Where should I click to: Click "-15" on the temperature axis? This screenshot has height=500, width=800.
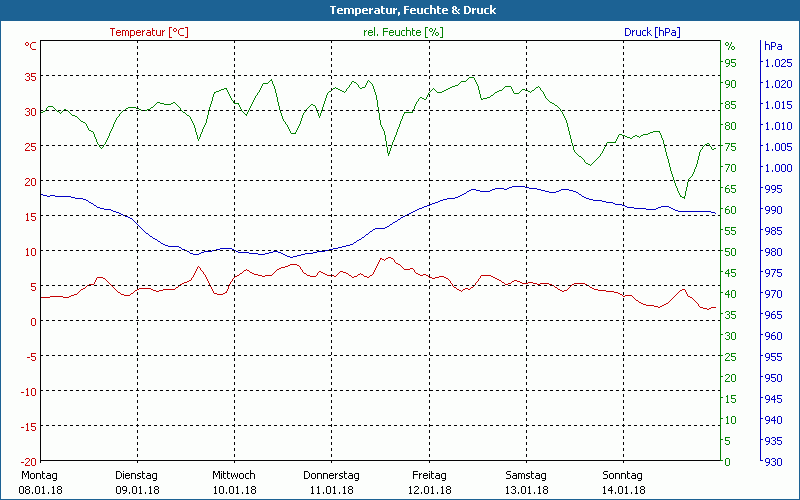[x=29, y=427]
